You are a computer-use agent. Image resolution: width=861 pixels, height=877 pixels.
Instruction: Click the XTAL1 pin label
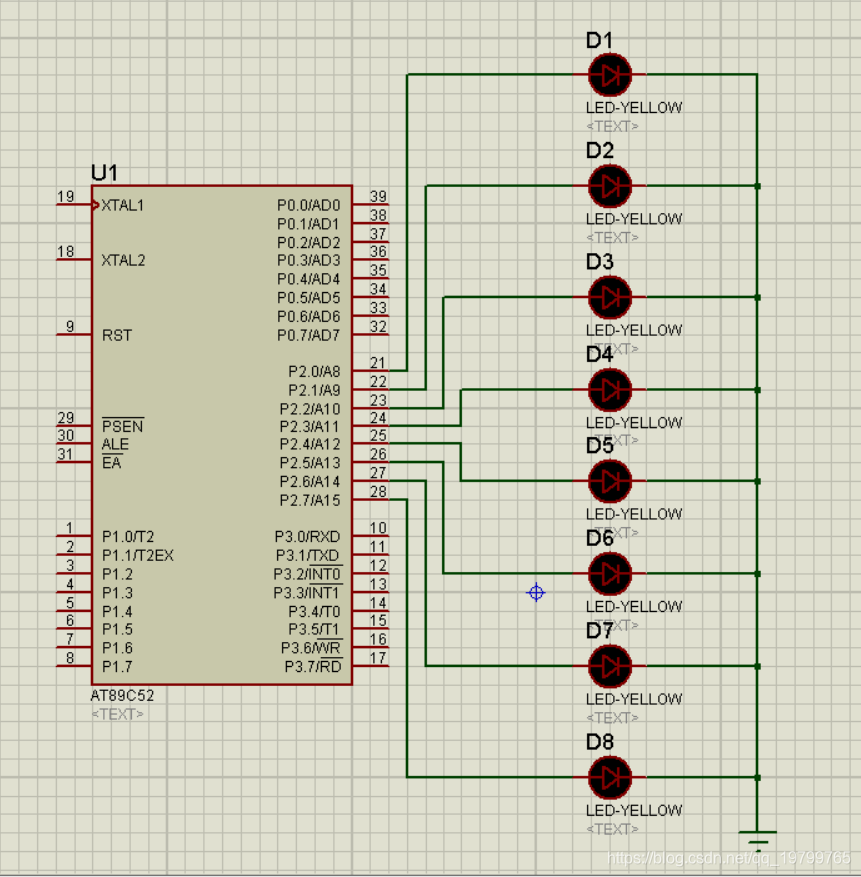tap(123, 205)
